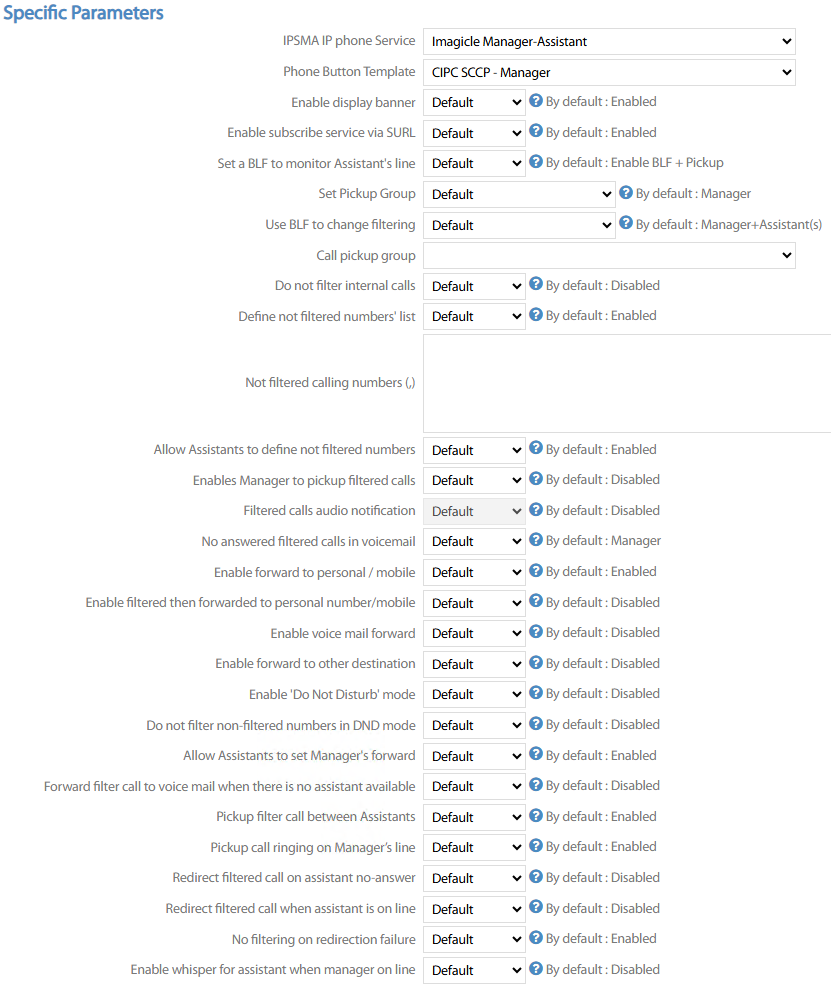
Task: Click help icon for Enable voice mail forward
Action: [x=535, y=632]
